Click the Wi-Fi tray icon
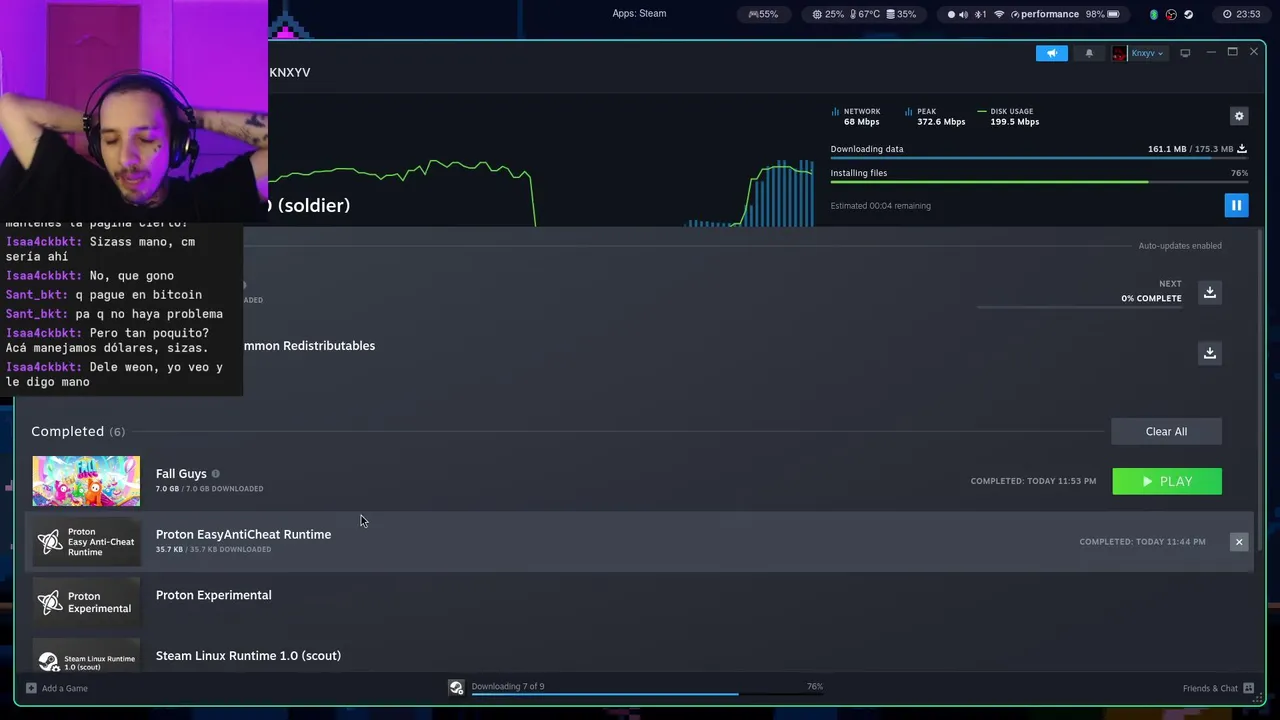Image resolution: width=1280 pixels, height=720 pixels. 999,14
